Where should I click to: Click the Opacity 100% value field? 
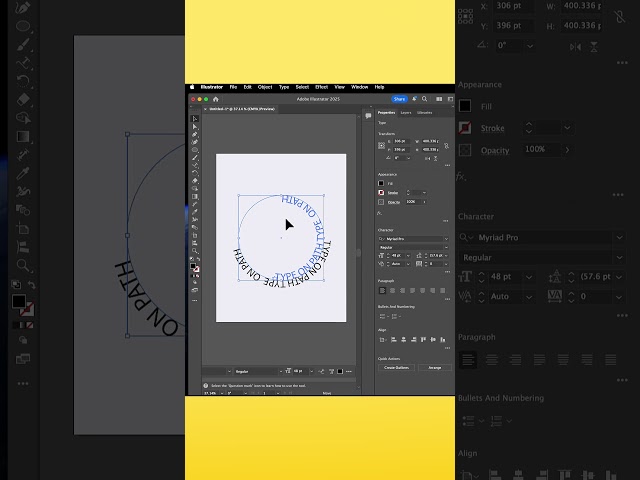(413, 202)
